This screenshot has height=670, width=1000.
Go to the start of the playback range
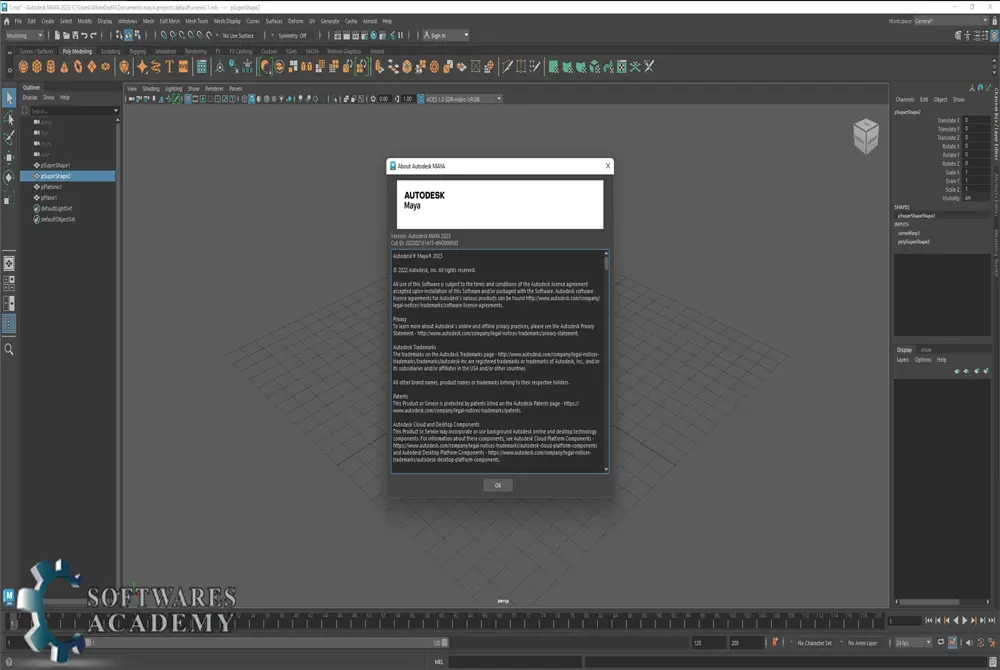click(x=929, y=620)
